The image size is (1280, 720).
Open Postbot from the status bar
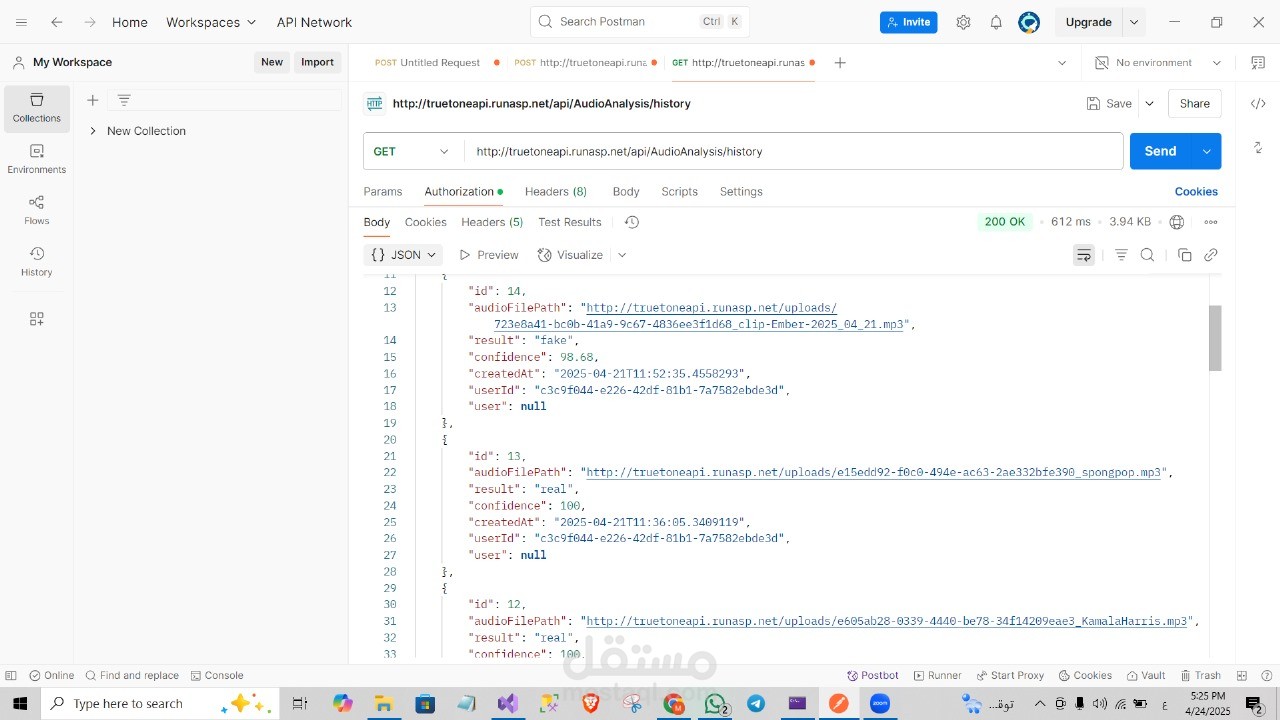click(x=872, y=676)
